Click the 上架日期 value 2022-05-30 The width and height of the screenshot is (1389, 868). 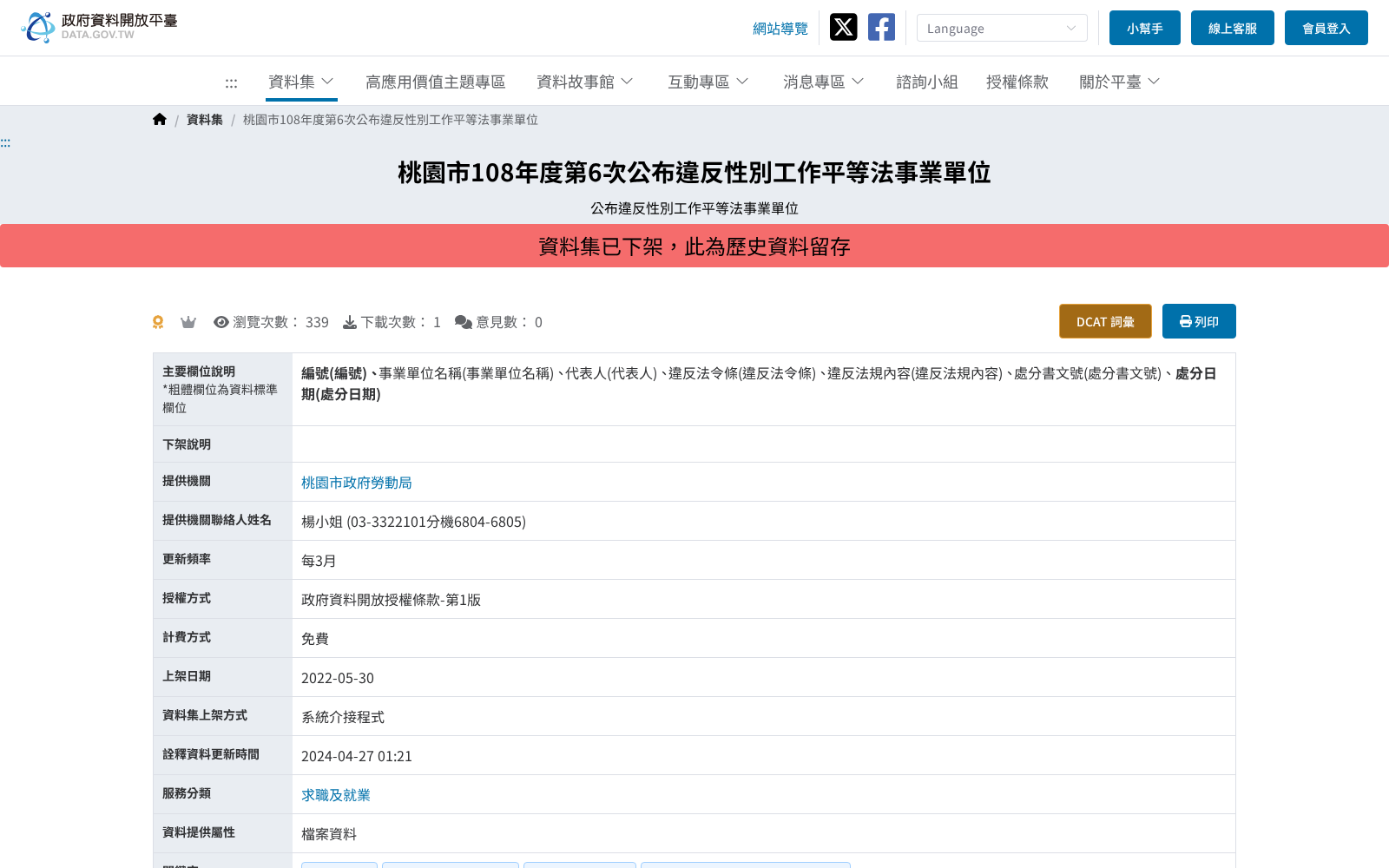[x=338, y=678]
